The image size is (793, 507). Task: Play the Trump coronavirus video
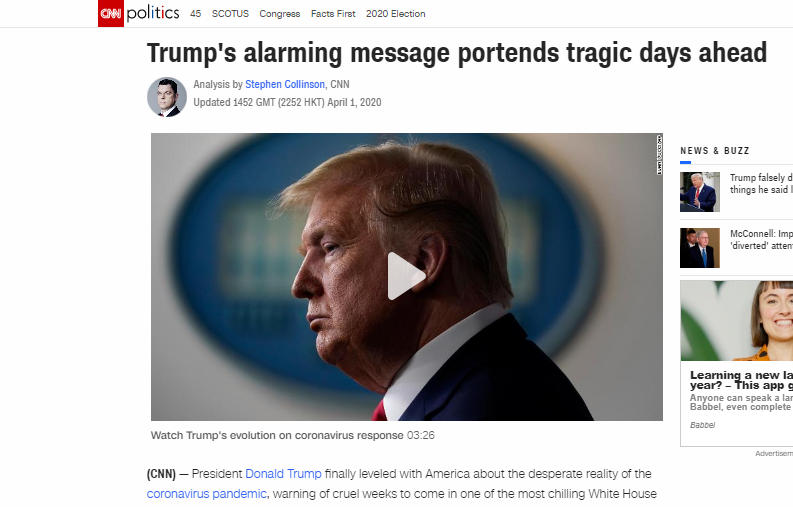(x=406, y=276)
